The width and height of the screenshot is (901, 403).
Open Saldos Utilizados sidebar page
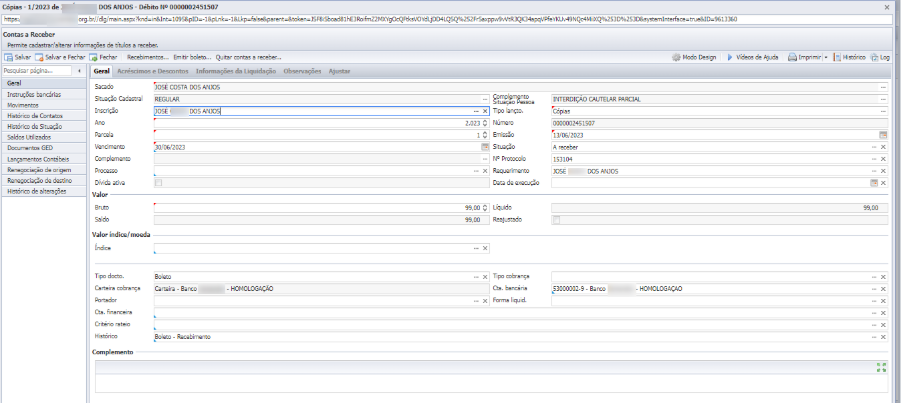(44, 137)
